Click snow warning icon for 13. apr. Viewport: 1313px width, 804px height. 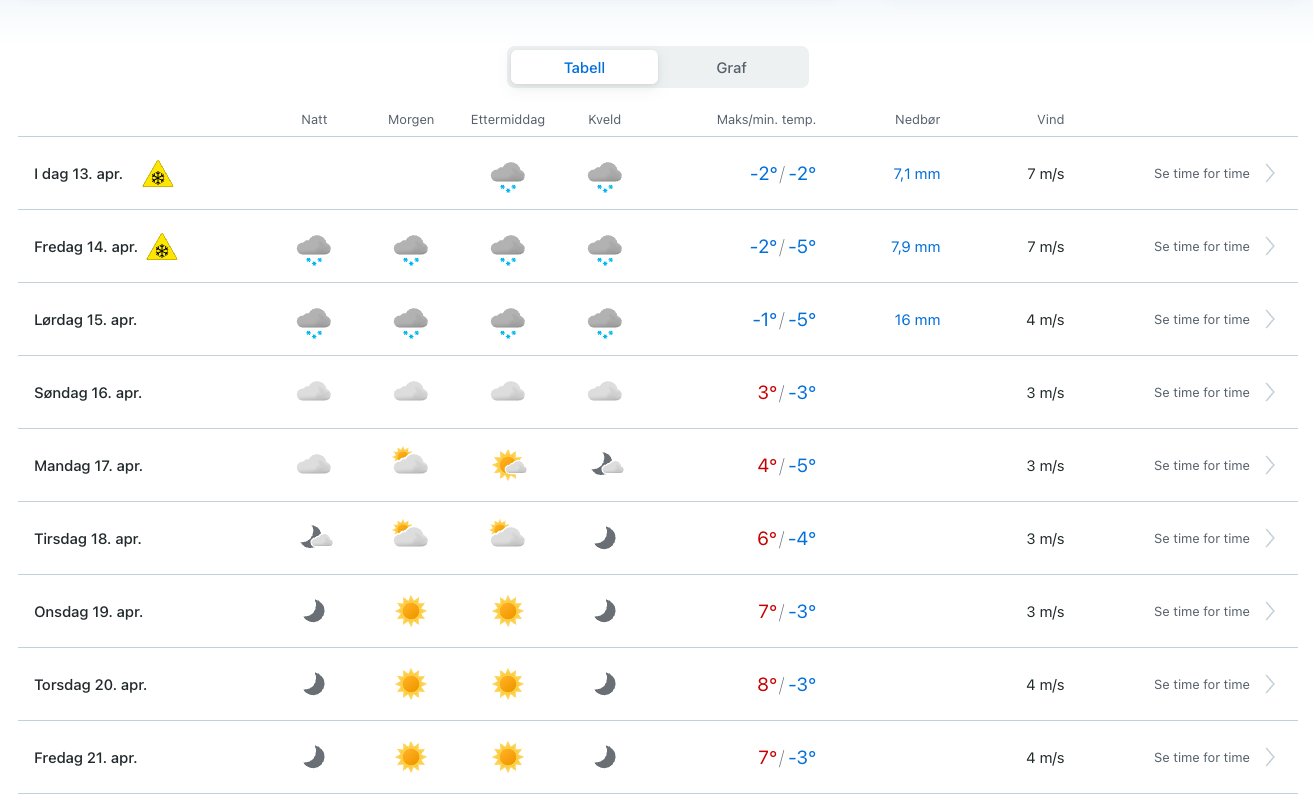(157, 175)
